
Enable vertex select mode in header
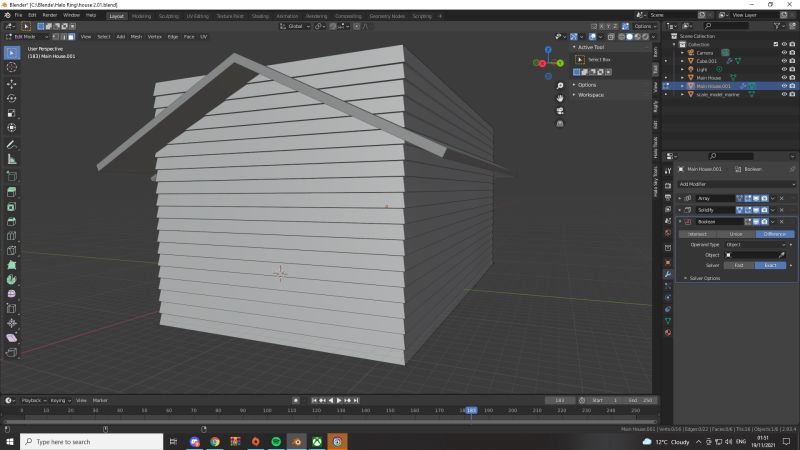[x=56, y=37]
